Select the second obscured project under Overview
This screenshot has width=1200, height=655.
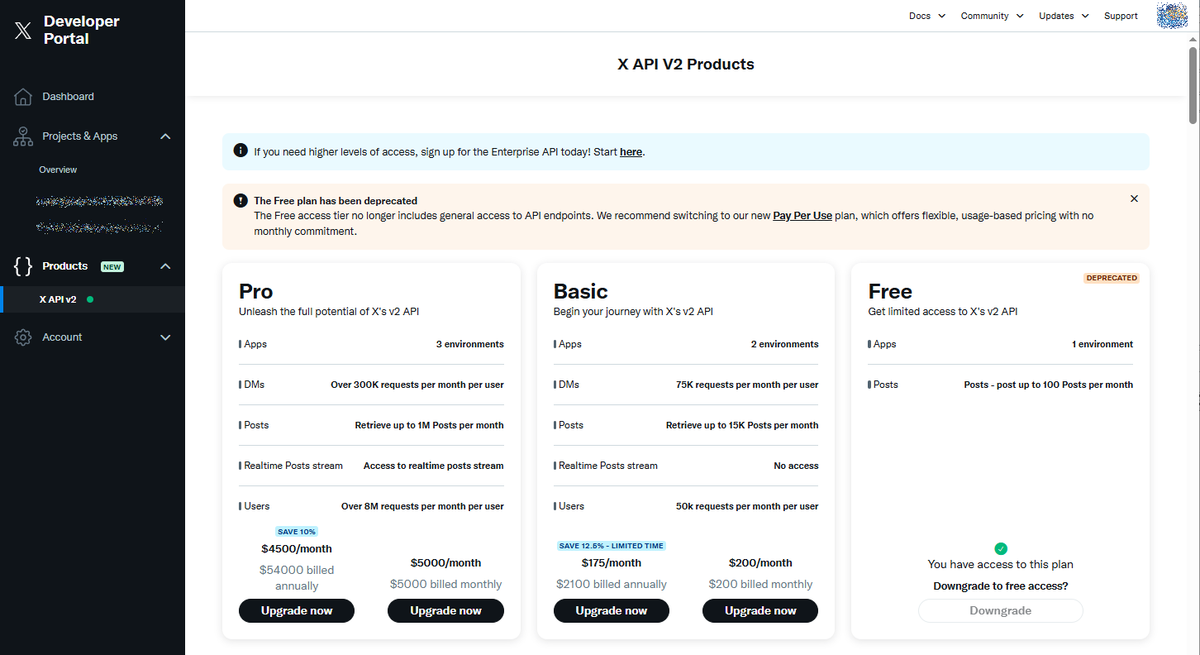[x=98, y=228]
